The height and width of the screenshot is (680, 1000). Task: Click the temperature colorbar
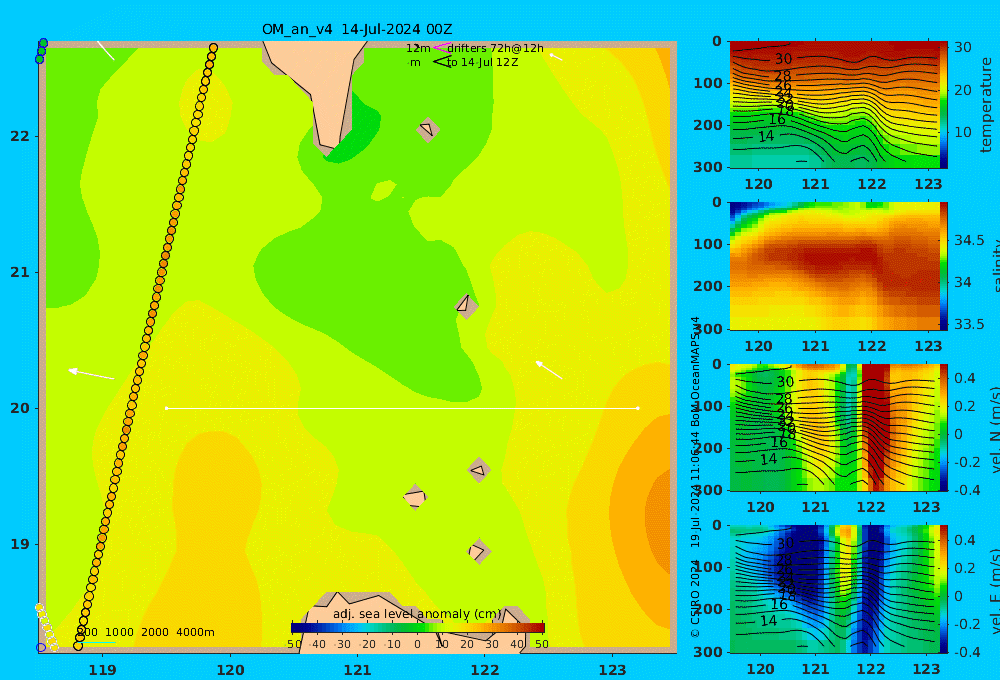coord(944,105)
